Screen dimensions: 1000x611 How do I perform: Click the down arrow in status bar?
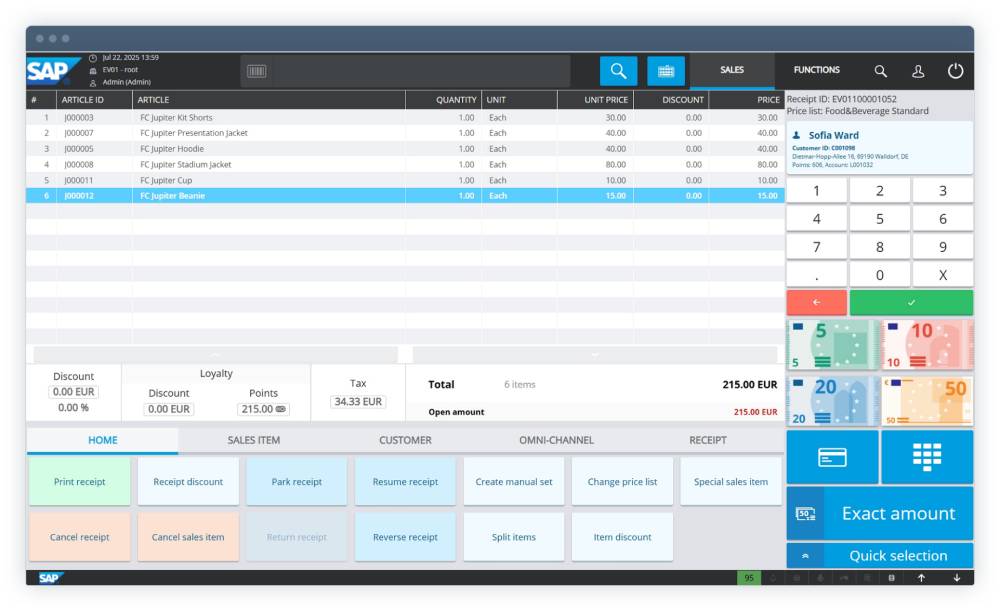[957, 578]
